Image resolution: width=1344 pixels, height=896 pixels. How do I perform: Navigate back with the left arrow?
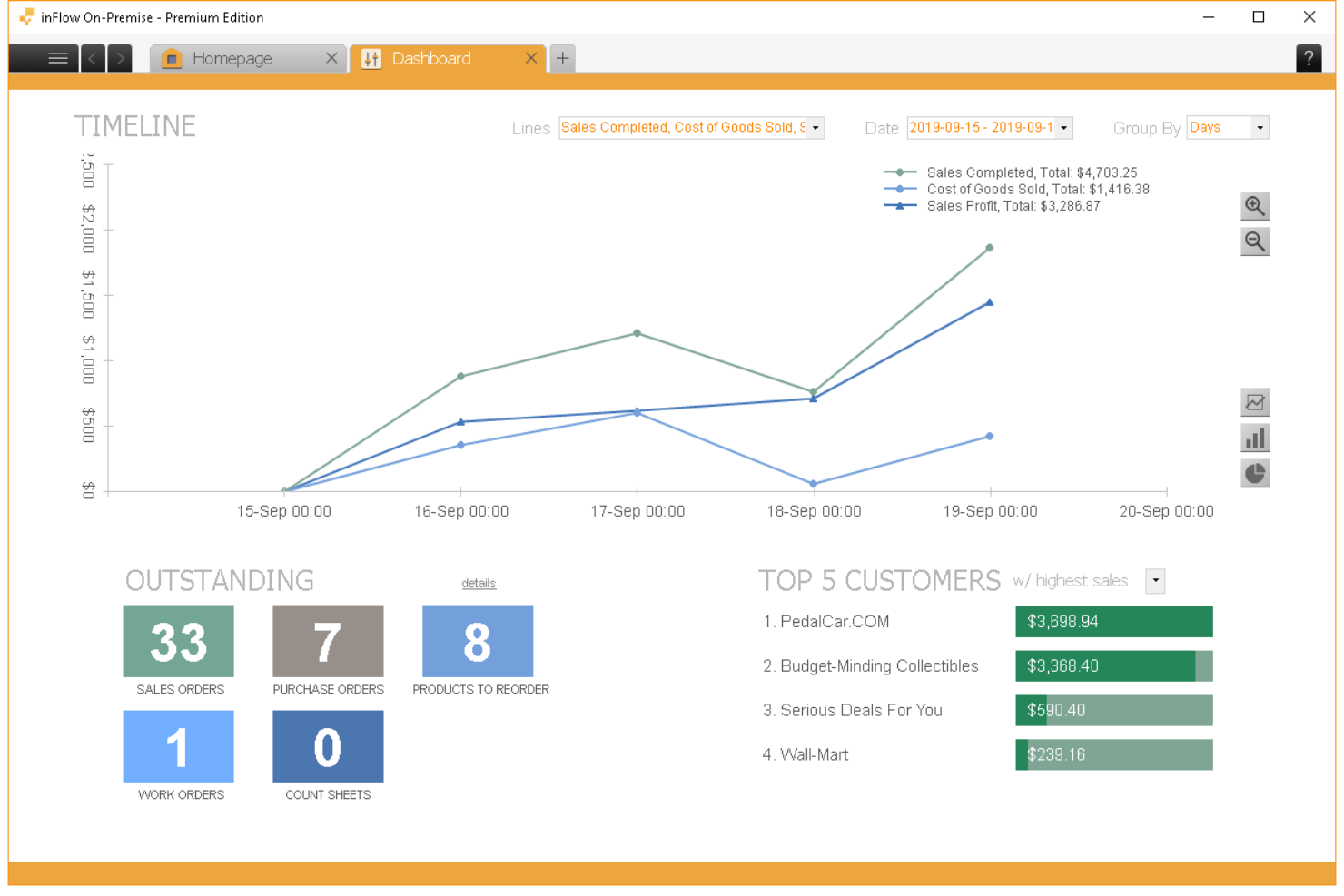(x=93, y=58)
